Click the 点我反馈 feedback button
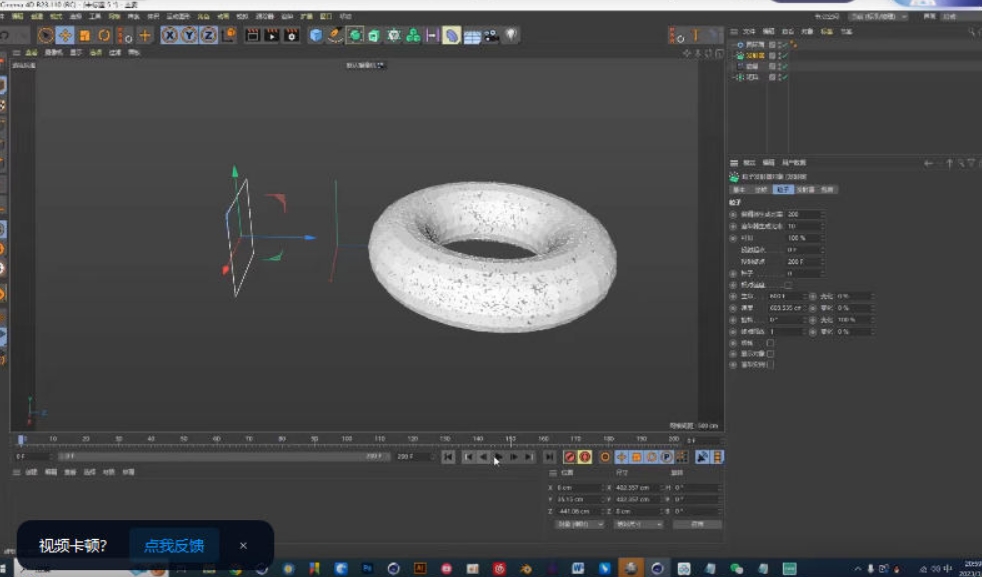 (174, 546)
